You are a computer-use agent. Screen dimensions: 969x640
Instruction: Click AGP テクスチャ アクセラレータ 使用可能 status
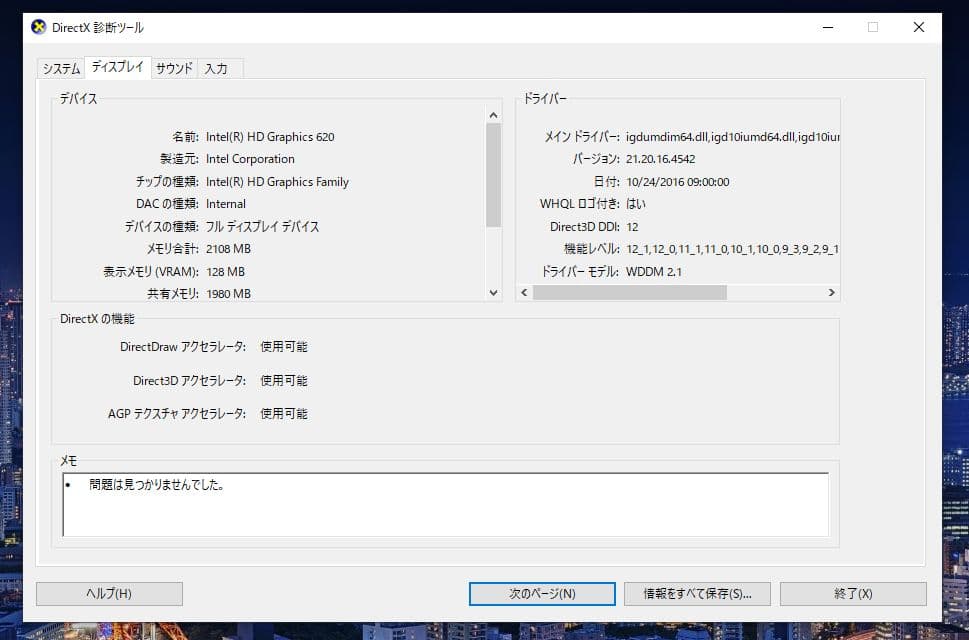(x=284, y=413)
